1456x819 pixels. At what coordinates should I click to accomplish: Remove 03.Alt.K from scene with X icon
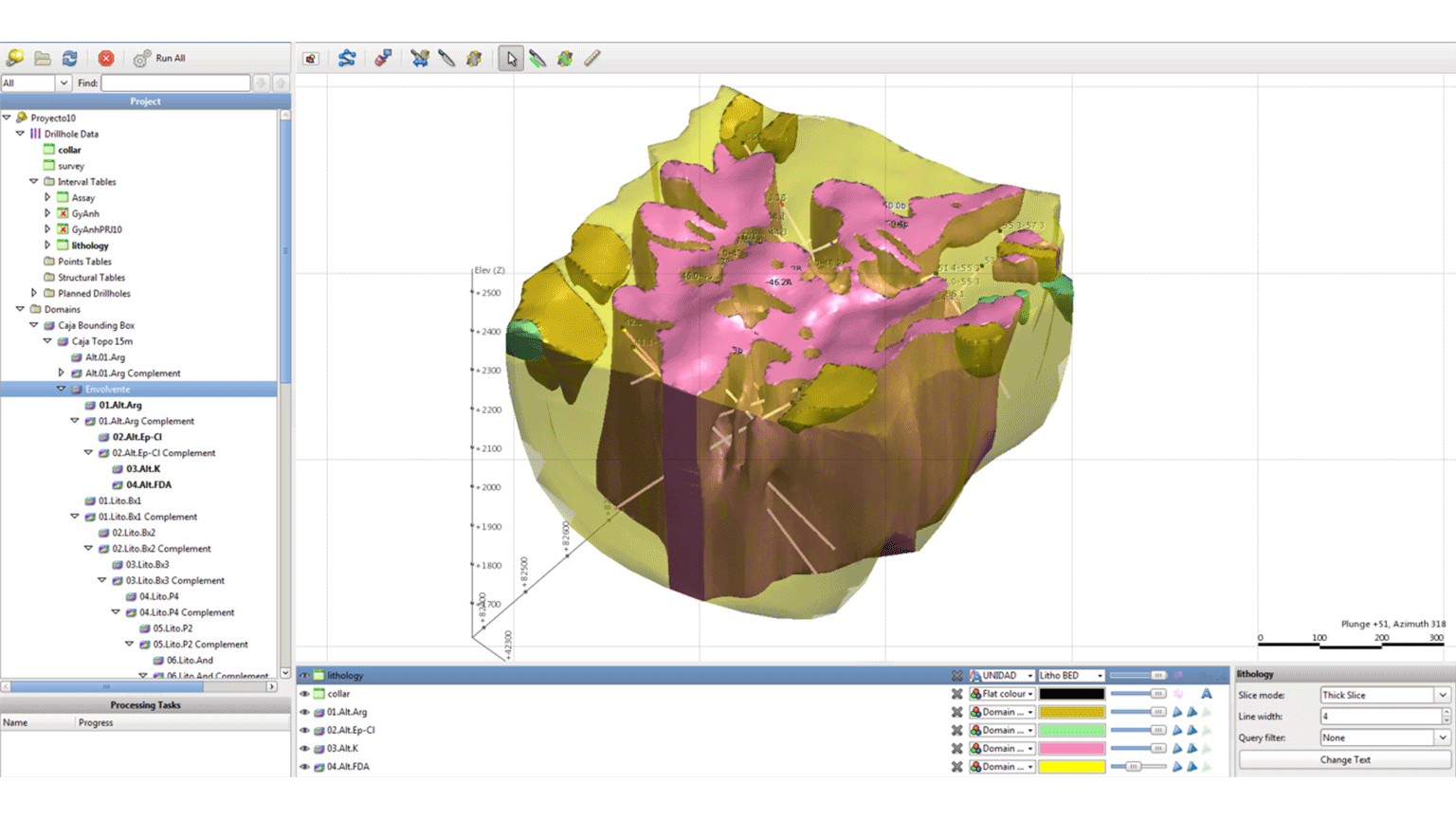coord(956,749)
